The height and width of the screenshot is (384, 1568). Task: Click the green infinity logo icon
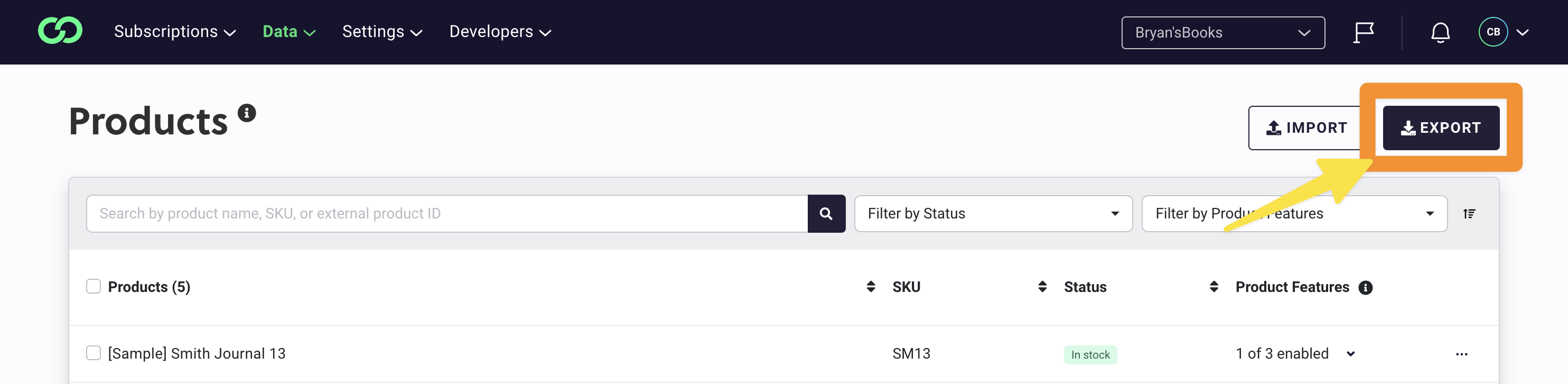(x=60, y=31)
